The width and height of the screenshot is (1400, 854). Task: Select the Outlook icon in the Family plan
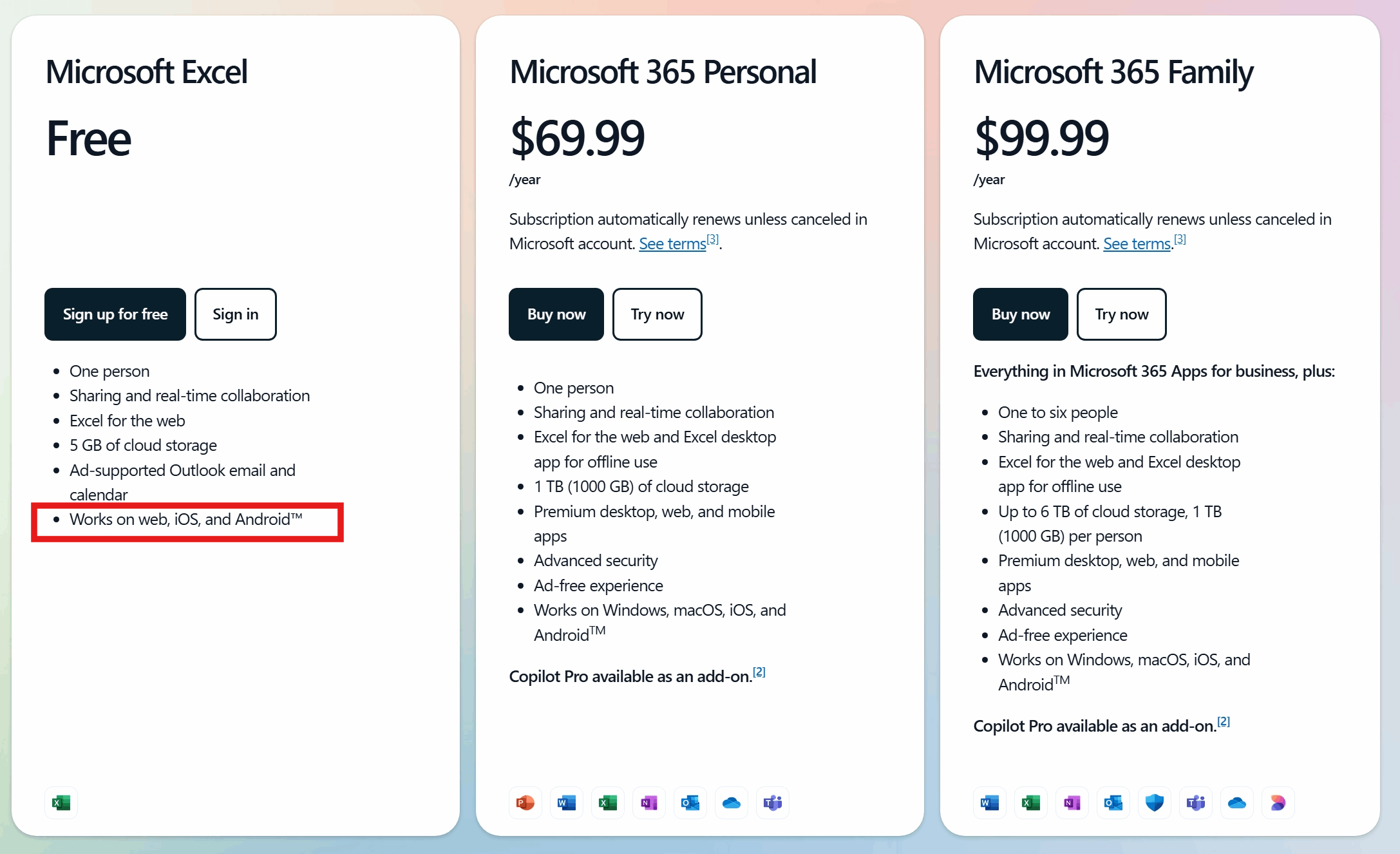point(1113,802)
